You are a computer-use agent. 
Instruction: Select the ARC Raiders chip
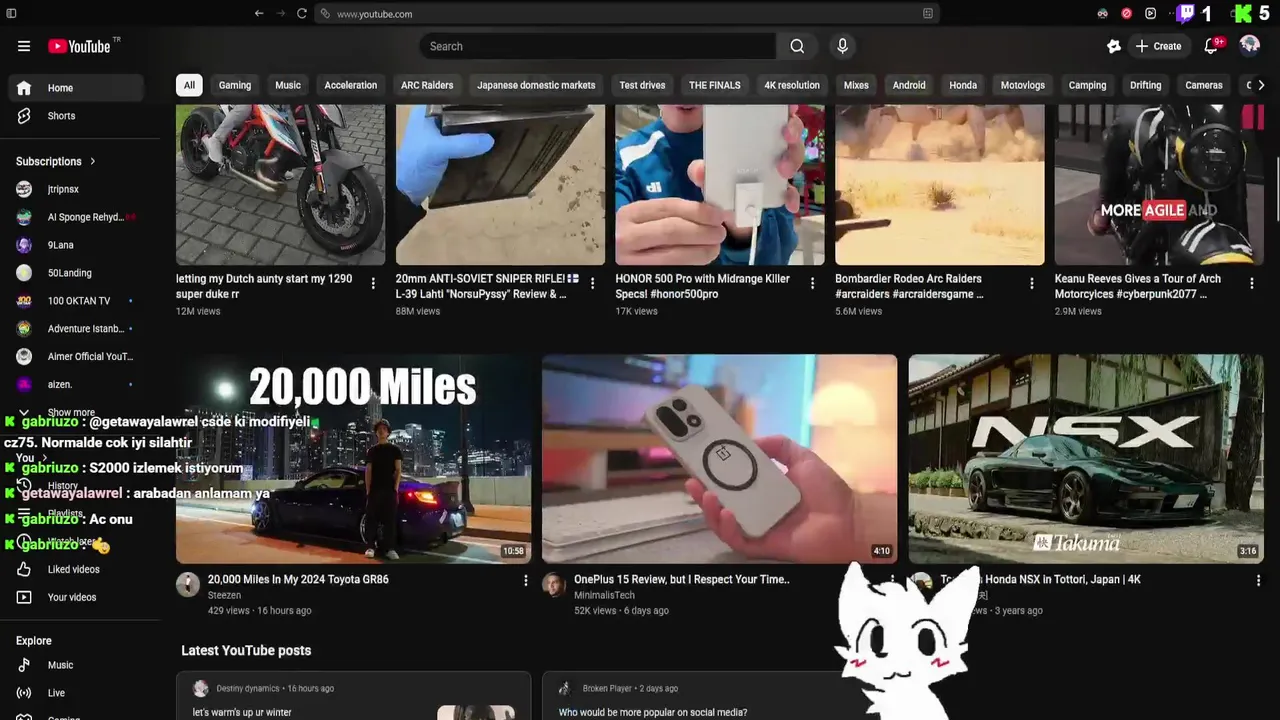tap(427, 85)
